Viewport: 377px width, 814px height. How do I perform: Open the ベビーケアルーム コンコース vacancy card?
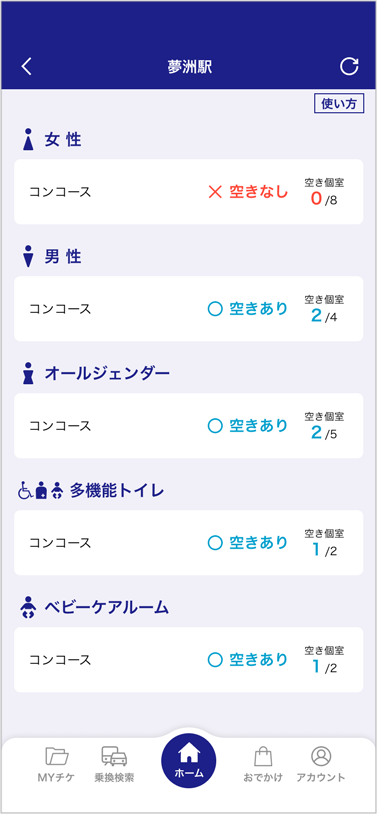188,659
